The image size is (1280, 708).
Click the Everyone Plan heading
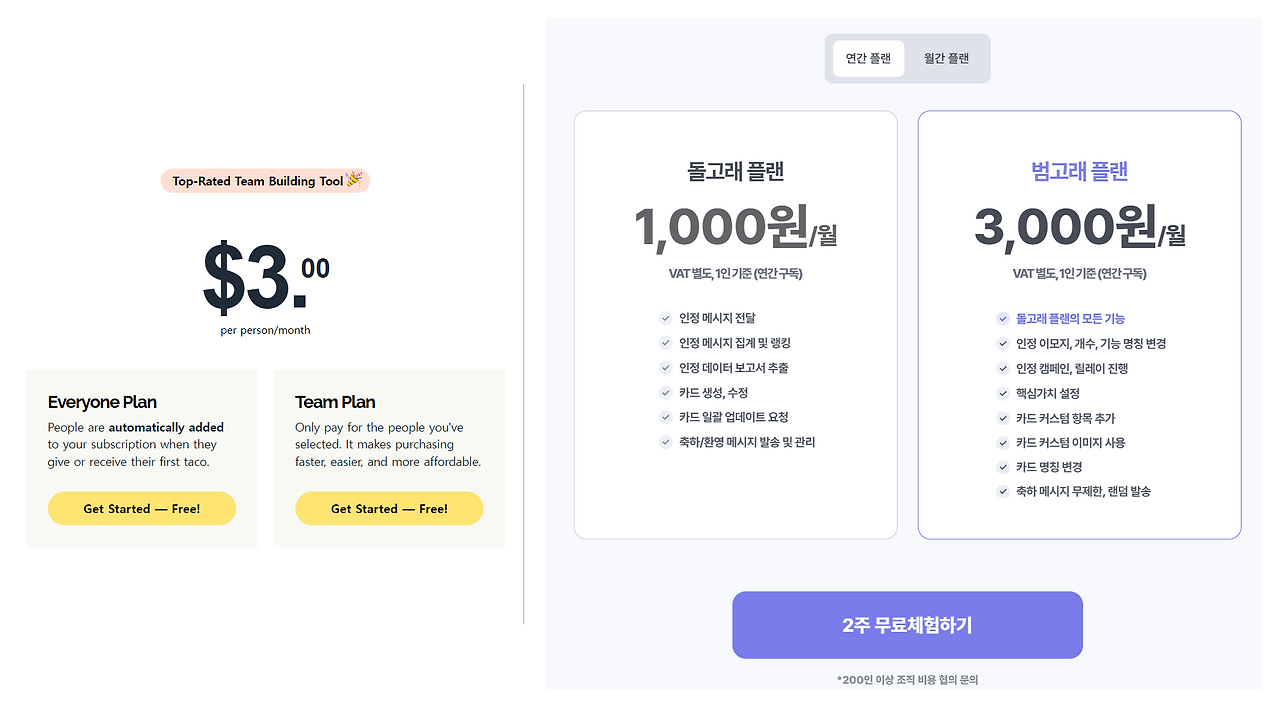tap(102, 402)
